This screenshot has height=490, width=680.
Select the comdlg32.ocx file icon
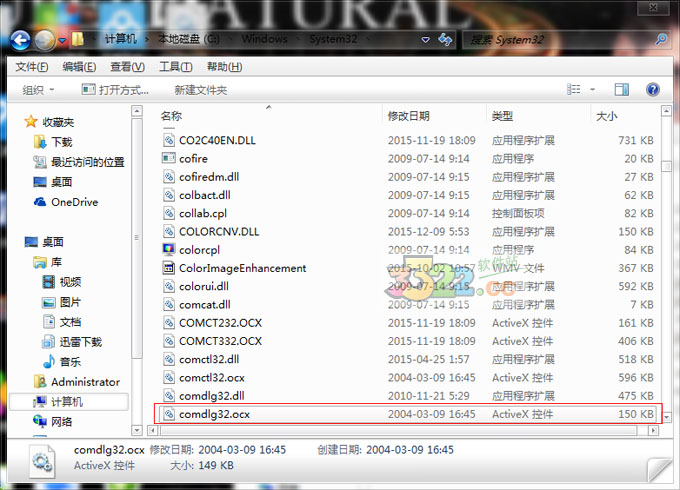(x=169, y=414)
